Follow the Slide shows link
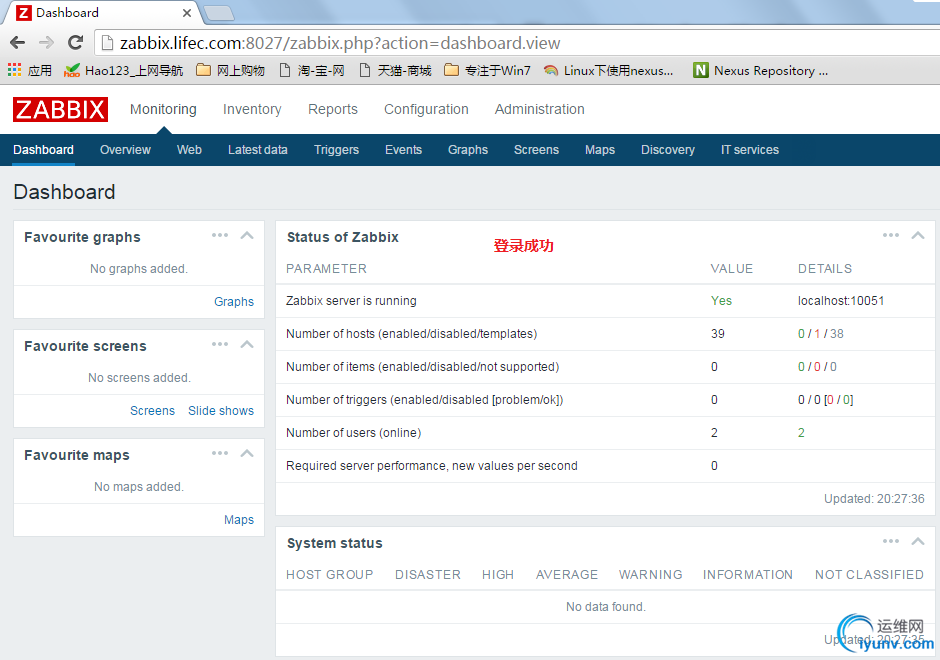940x660 pixels. click(x=221, y=411)
